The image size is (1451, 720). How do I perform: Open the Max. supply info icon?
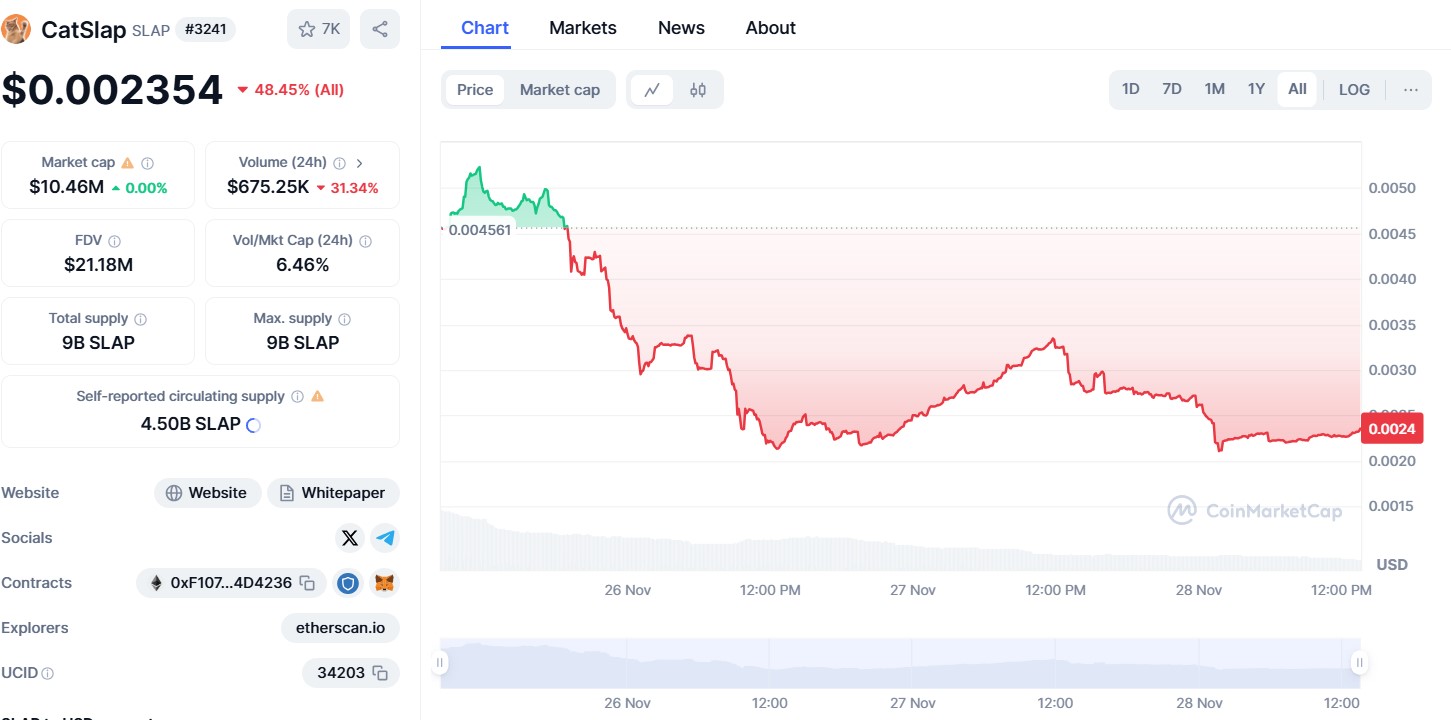(x=344, y=319)
